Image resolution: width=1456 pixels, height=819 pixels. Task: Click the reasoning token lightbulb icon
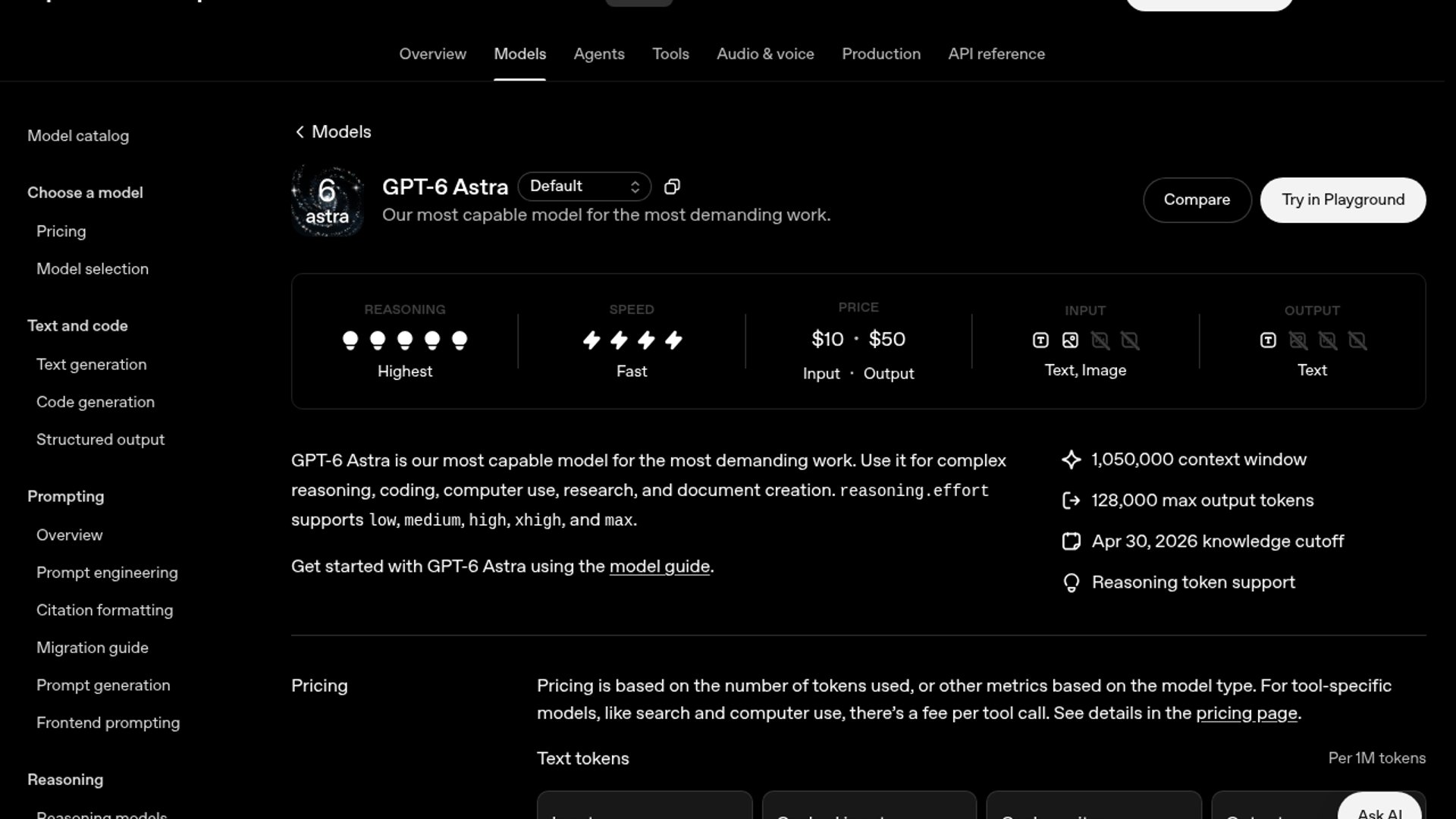point(1071,582)
